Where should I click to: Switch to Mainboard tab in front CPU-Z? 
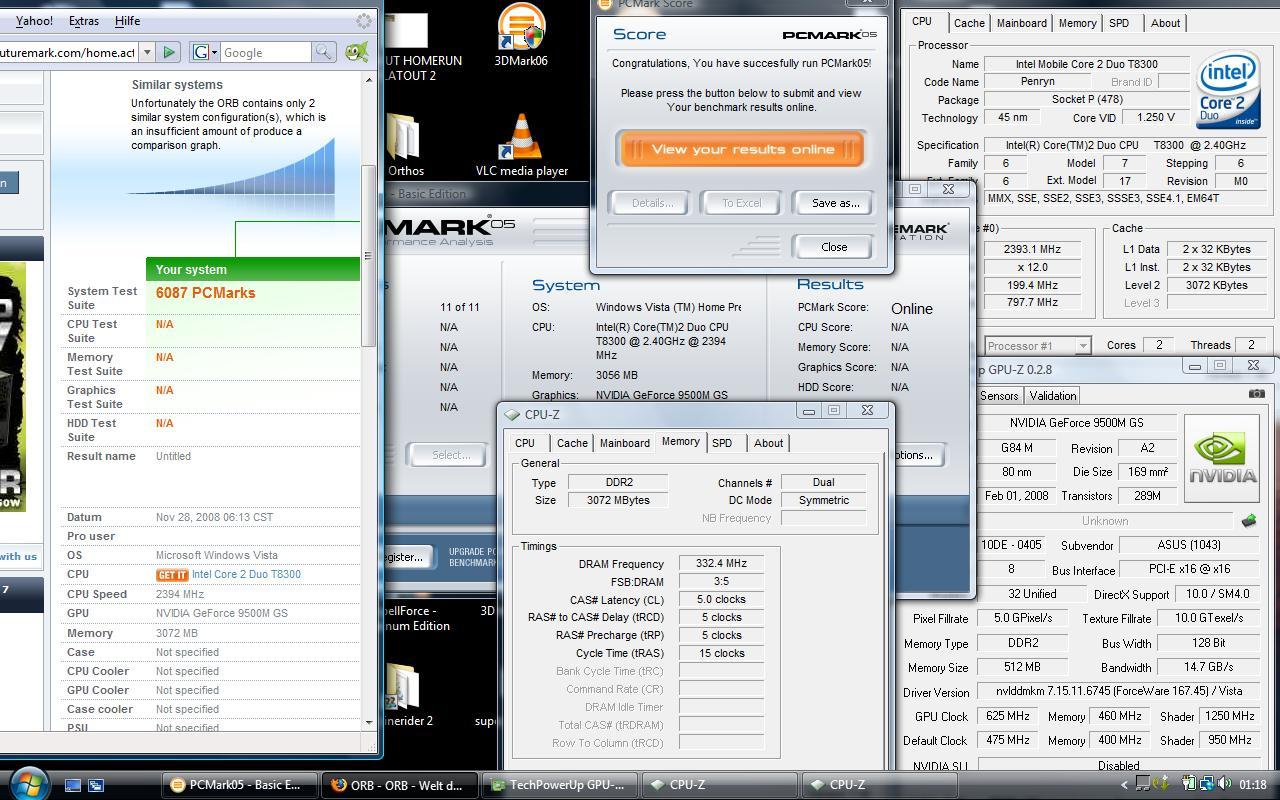(624, 443)
